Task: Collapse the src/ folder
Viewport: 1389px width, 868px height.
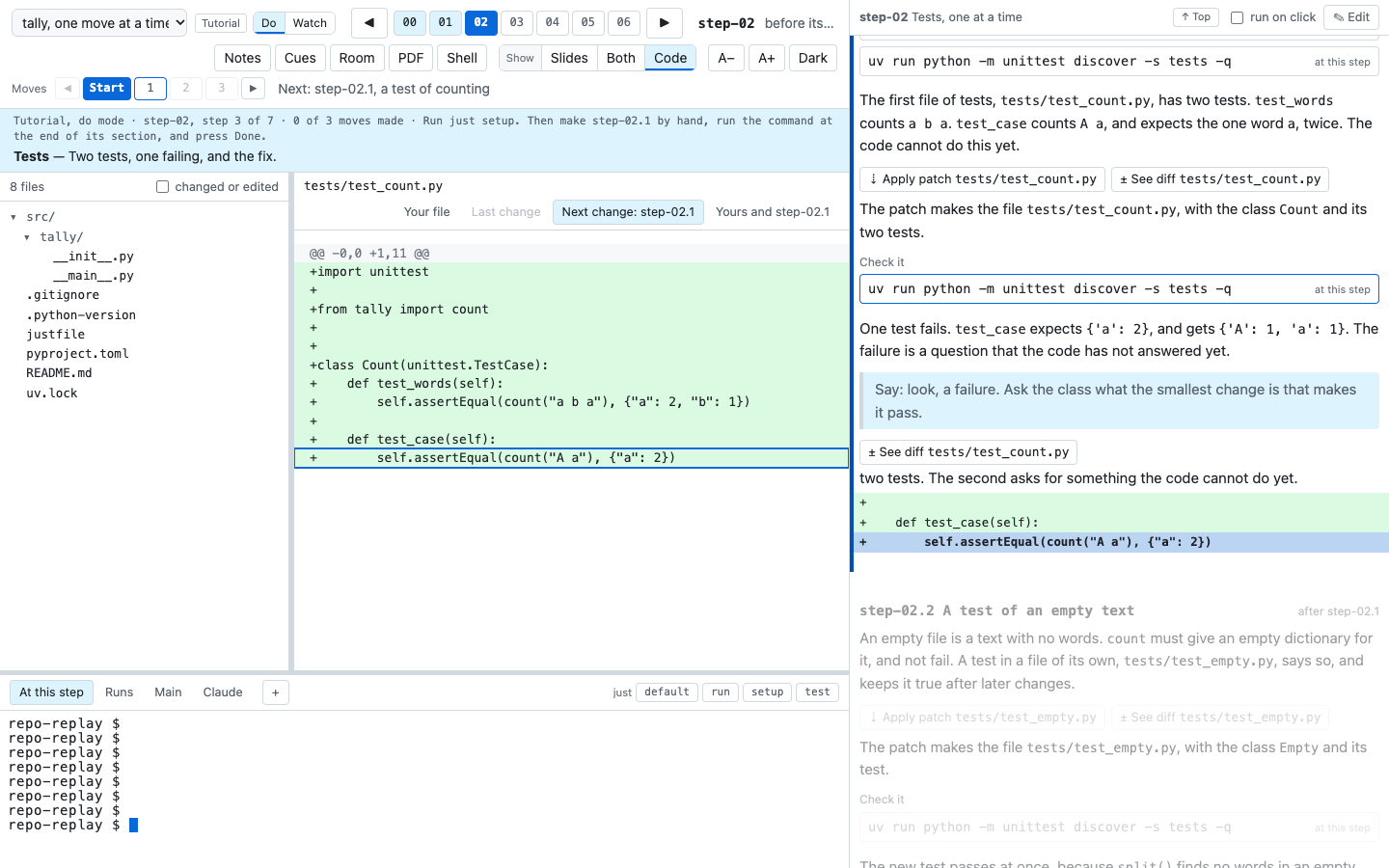Action: click(x=14, y=217)
